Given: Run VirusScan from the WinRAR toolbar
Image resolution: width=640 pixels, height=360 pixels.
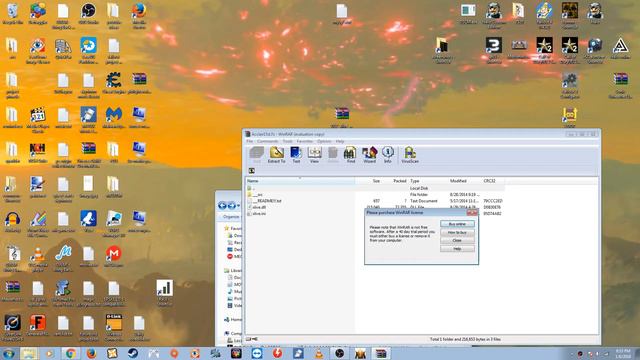Looking at the screenshot, I should pyautogui.click(x=410, y=155).
